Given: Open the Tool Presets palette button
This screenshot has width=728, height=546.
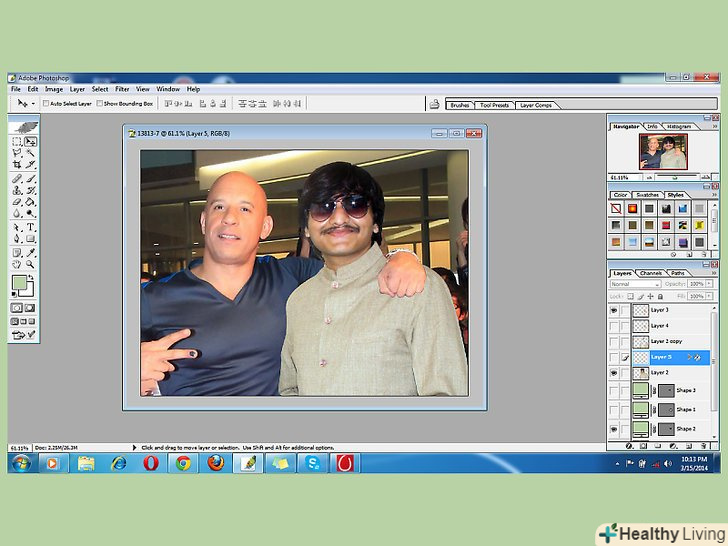Looking at the screenshot, I should coord(494,104).
